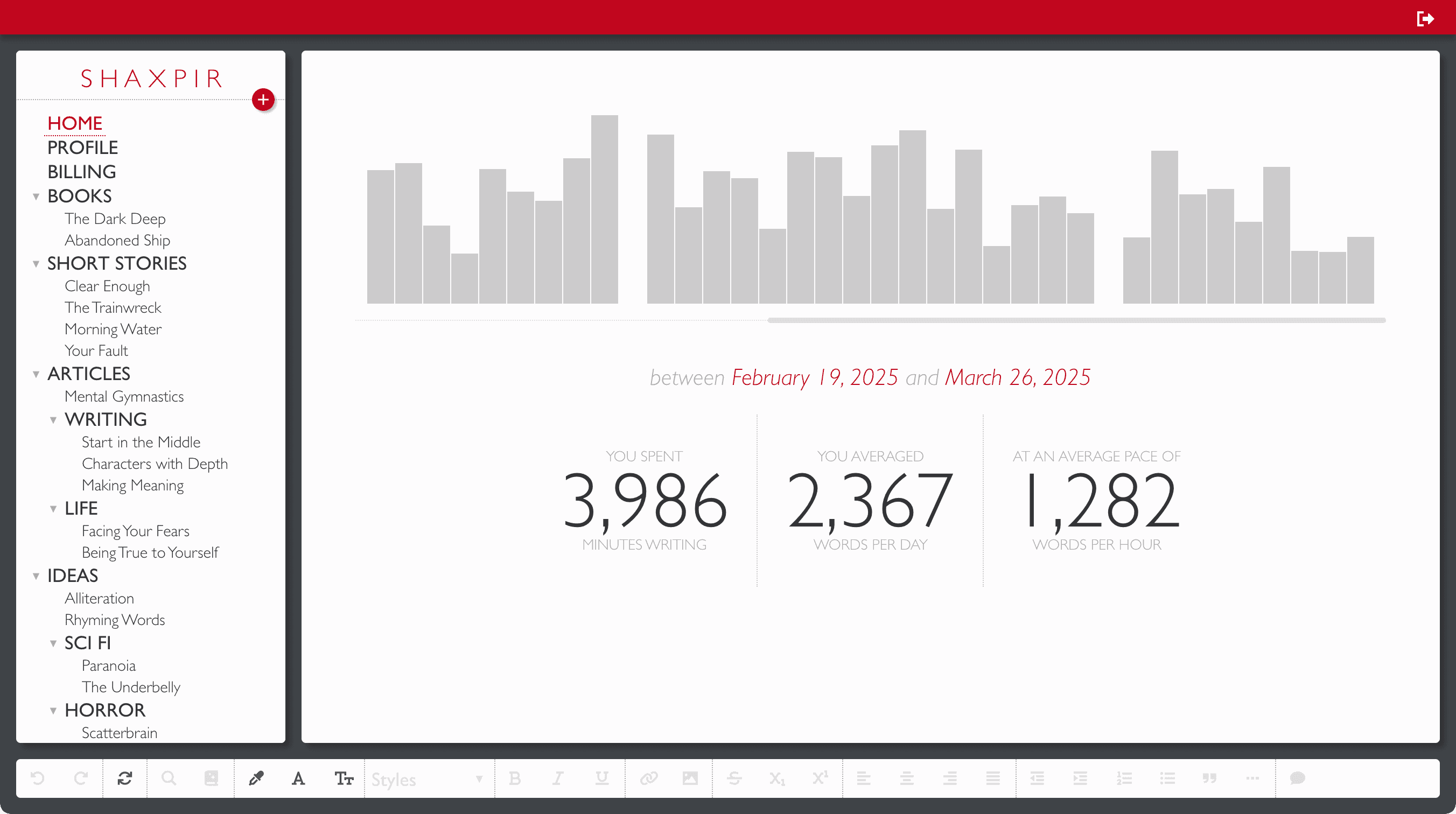Toggle italic formatting
The height and width of the screenshot is (814, 1456).
tap(558, 778)
